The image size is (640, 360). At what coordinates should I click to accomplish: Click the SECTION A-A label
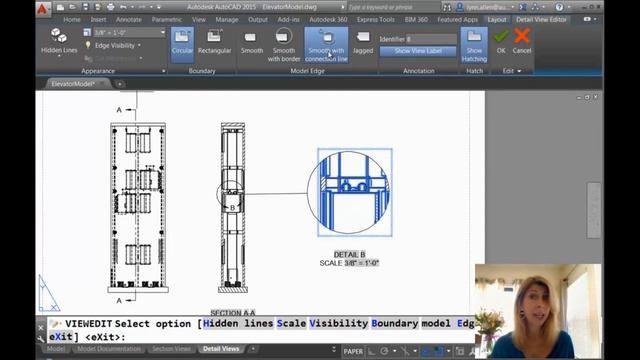233,313
